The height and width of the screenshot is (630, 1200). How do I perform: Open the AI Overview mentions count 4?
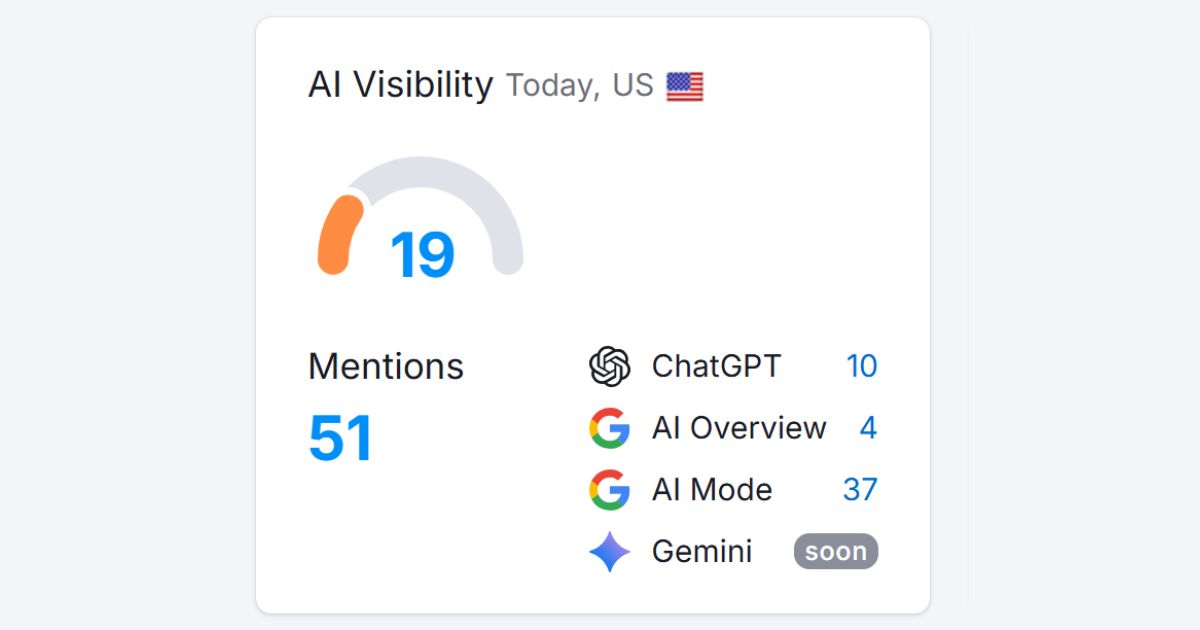(868, 428)
